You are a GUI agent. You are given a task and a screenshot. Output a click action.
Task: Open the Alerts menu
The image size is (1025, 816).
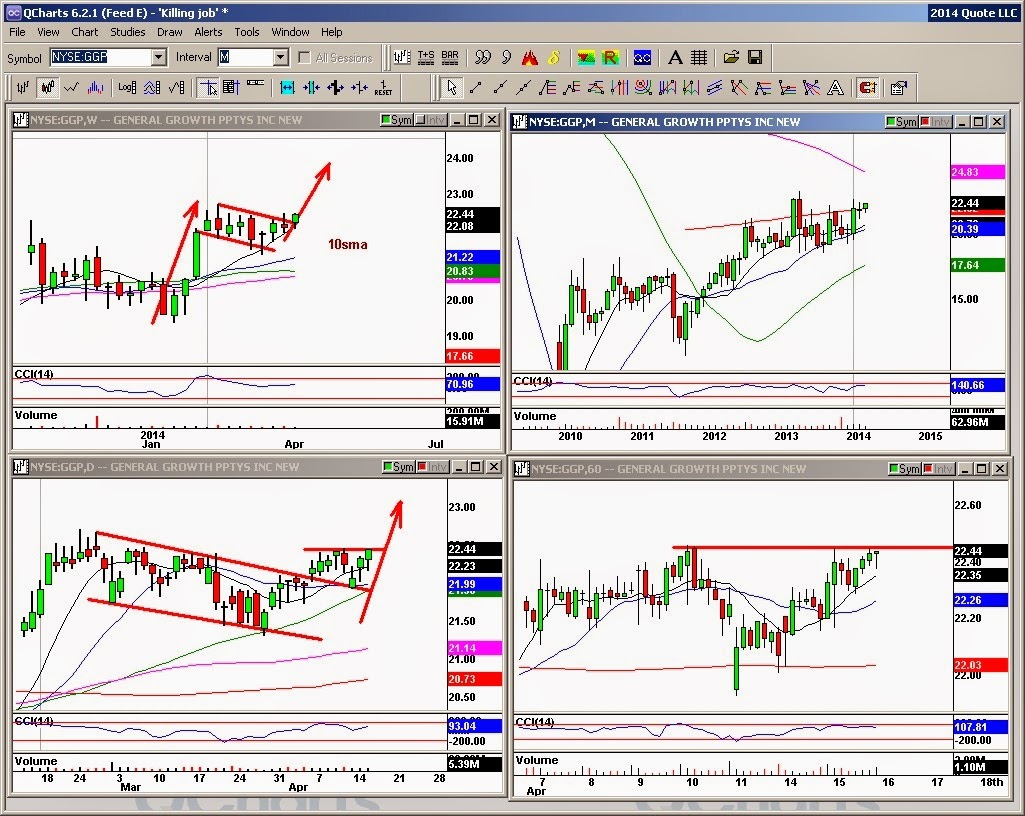(x=208, y=32)
